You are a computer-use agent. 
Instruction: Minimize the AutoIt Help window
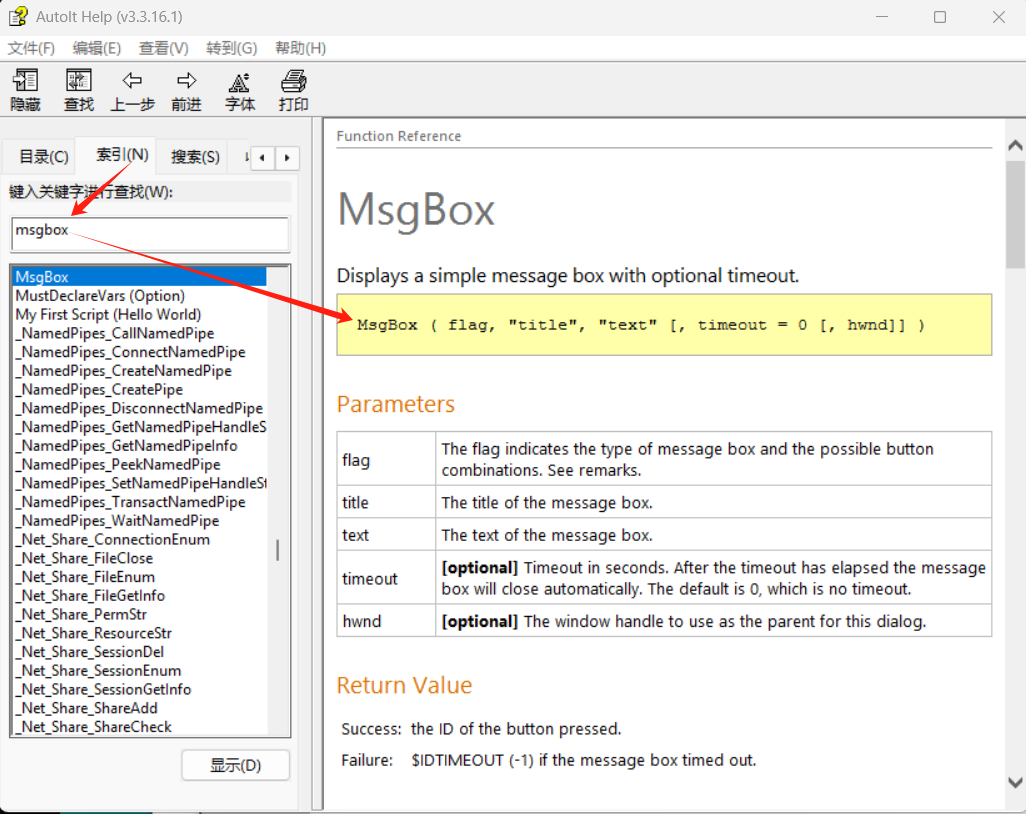coord(882,17)
